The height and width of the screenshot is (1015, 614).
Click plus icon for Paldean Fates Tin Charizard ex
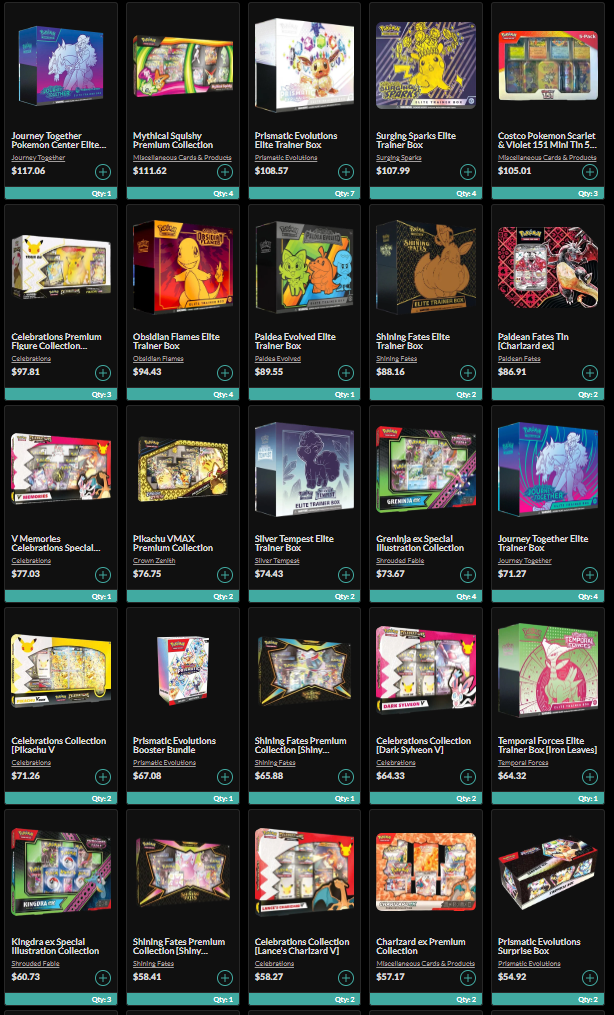click(589, 373)
